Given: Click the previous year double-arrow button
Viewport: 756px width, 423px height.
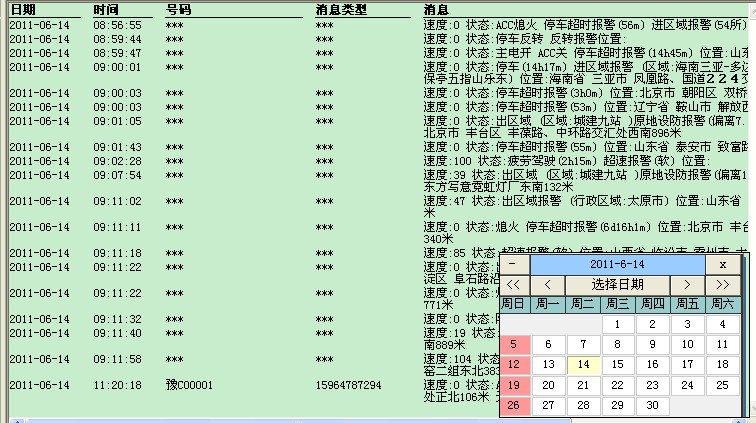Looking at the screenshot, I should point(513,285).
